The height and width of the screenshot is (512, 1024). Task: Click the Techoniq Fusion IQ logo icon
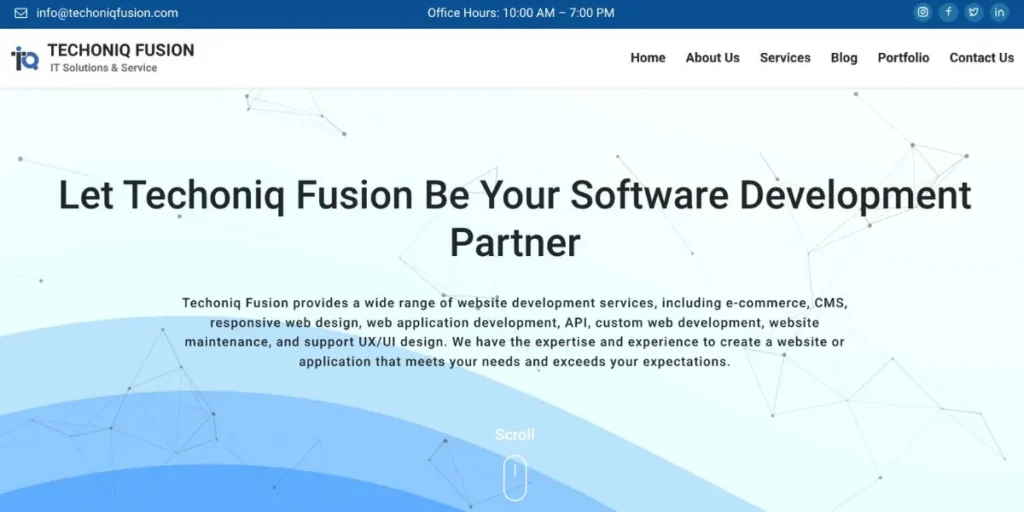click(25, 58)
